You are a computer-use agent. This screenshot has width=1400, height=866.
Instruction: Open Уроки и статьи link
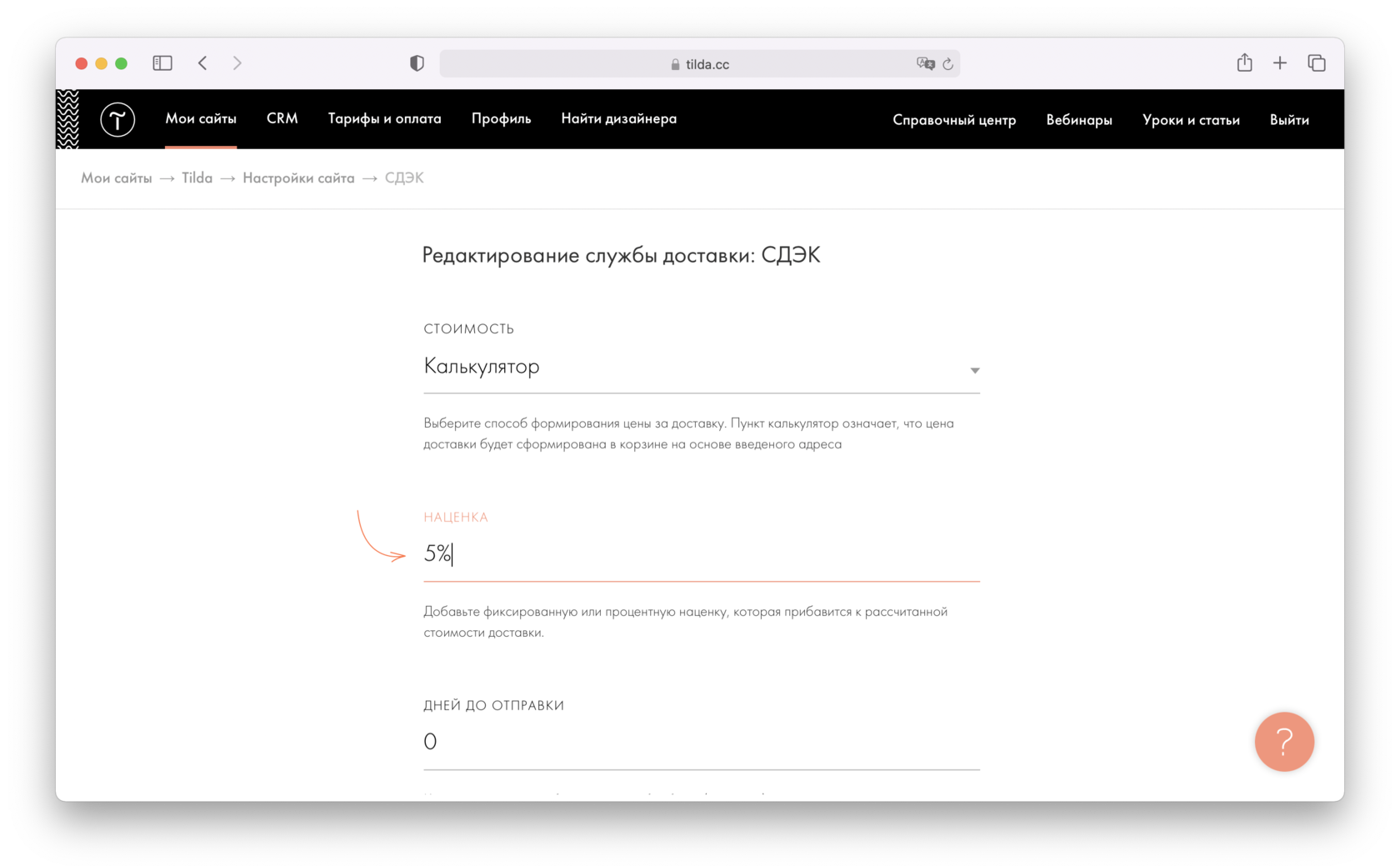point(1191,120)
